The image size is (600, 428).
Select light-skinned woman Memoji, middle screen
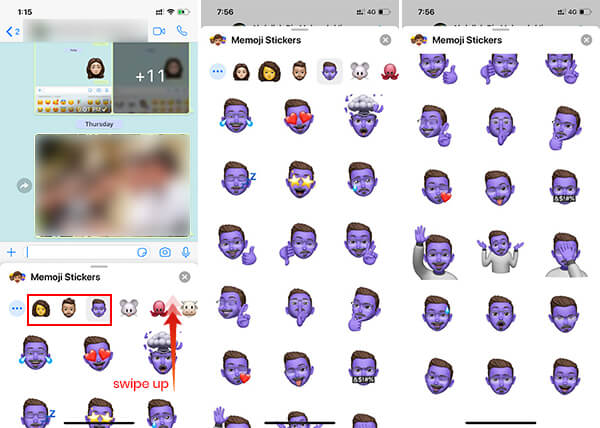click(x=241, y=72)
